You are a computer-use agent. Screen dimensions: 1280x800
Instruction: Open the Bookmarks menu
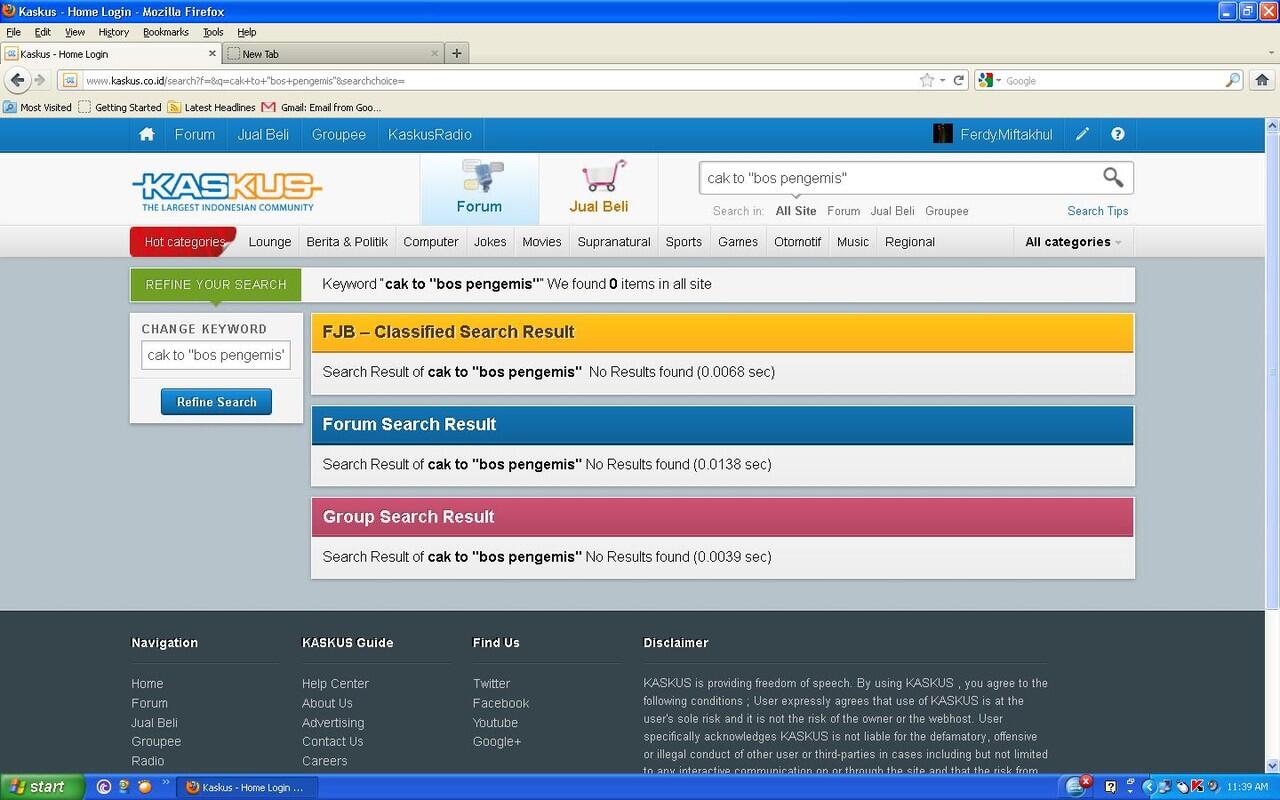point(166,32)
